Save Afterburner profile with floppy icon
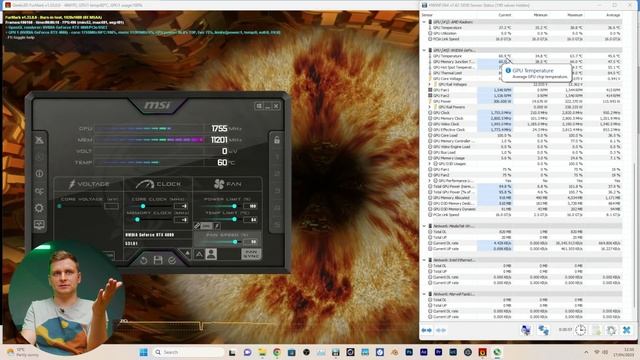This screenshot has width=640, height=360. click(x=158, y=260)
